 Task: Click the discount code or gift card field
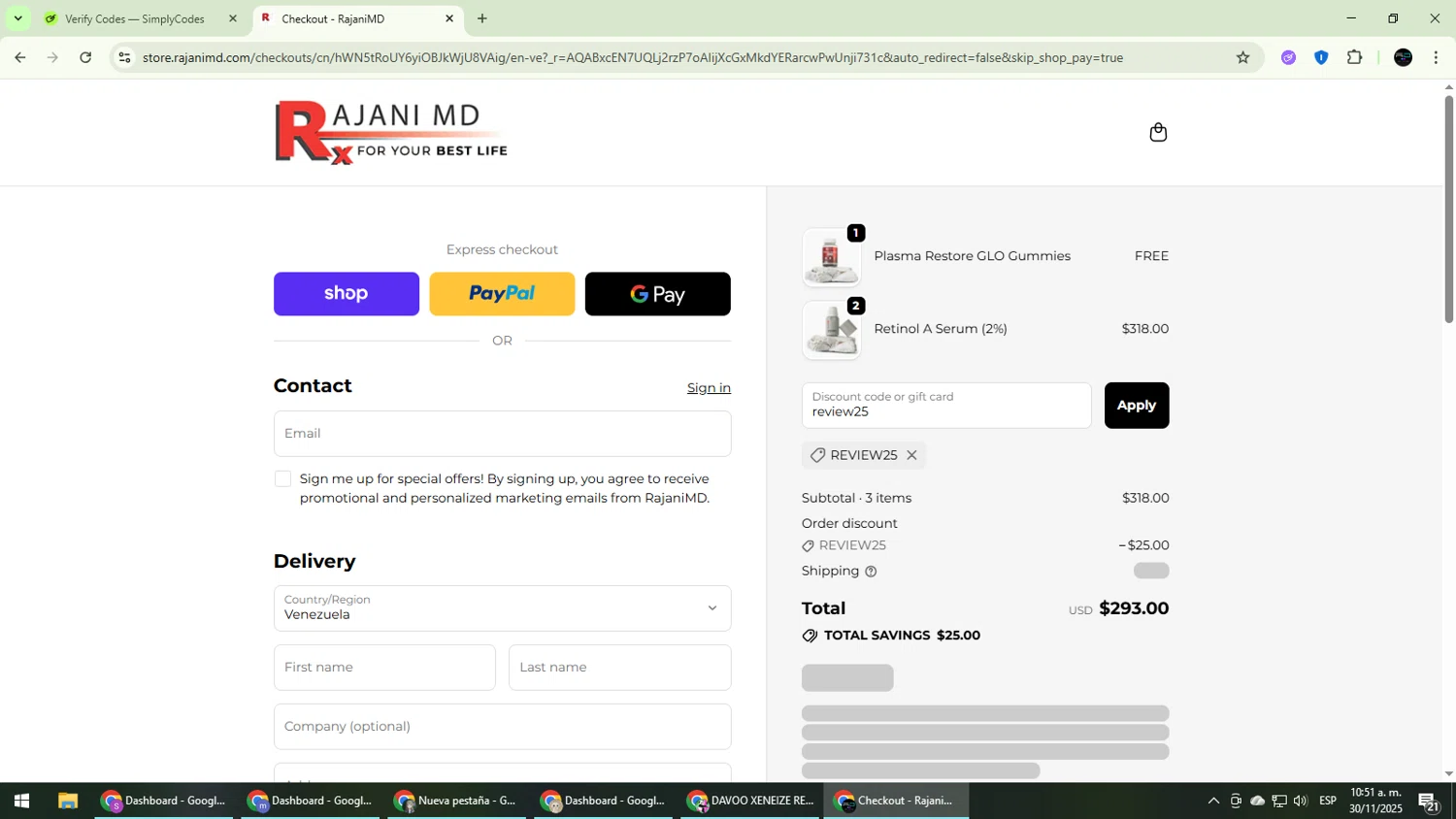point(946,406)
